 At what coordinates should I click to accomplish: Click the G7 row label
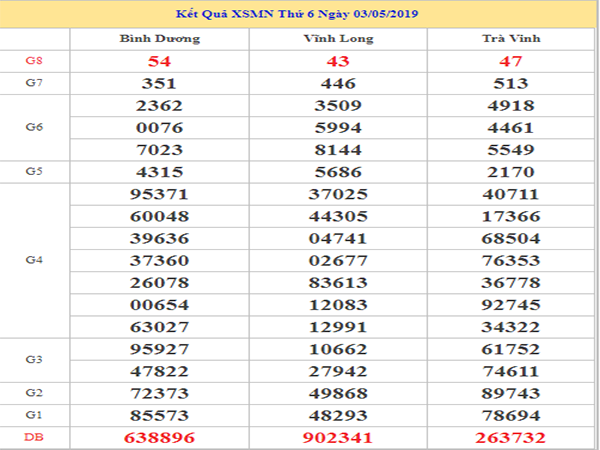coord(34,83)
